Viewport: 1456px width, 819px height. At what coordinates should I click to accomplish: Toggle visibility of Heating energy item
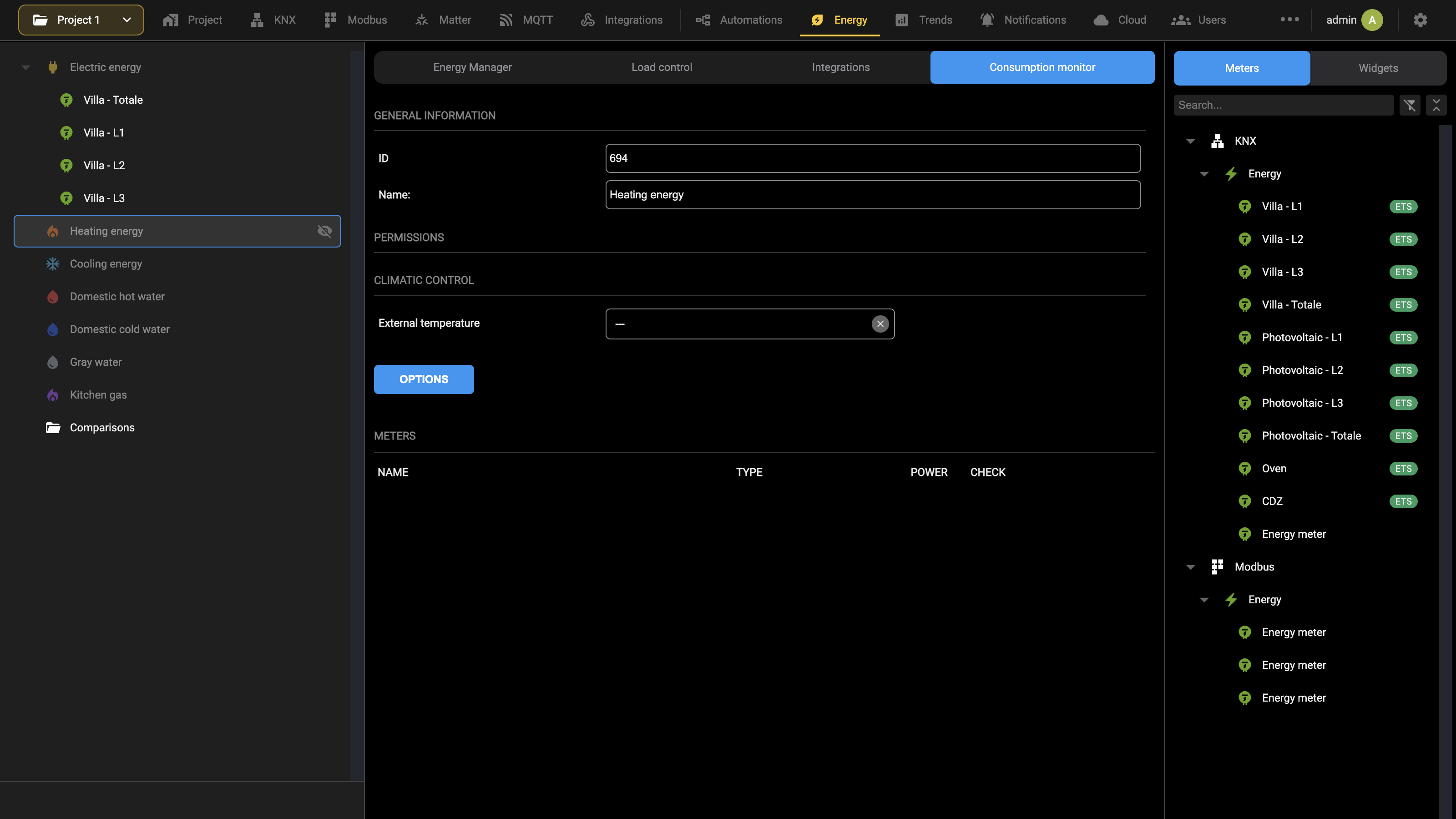(x=324, y=231)
